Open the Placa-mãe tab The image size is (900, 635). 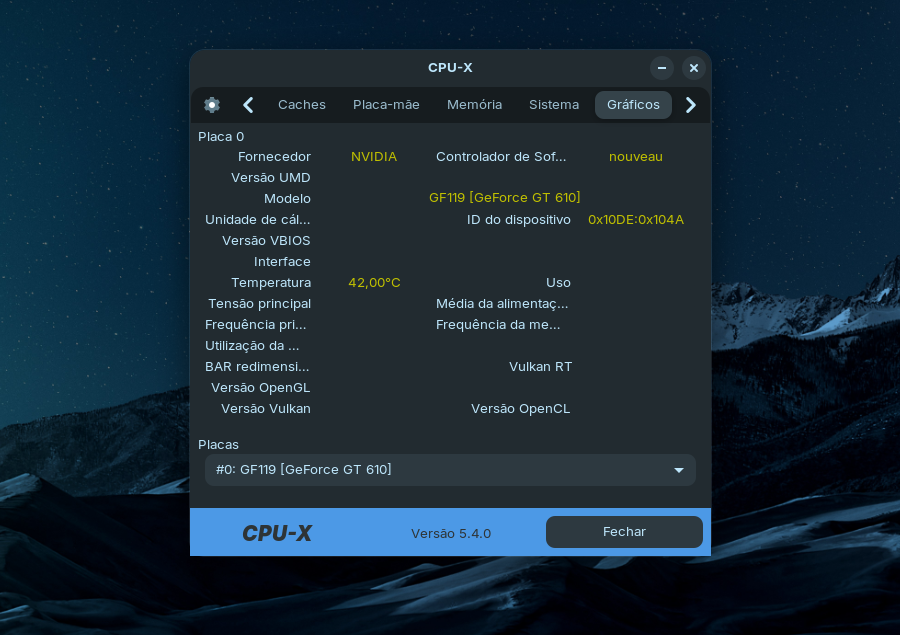386,105
